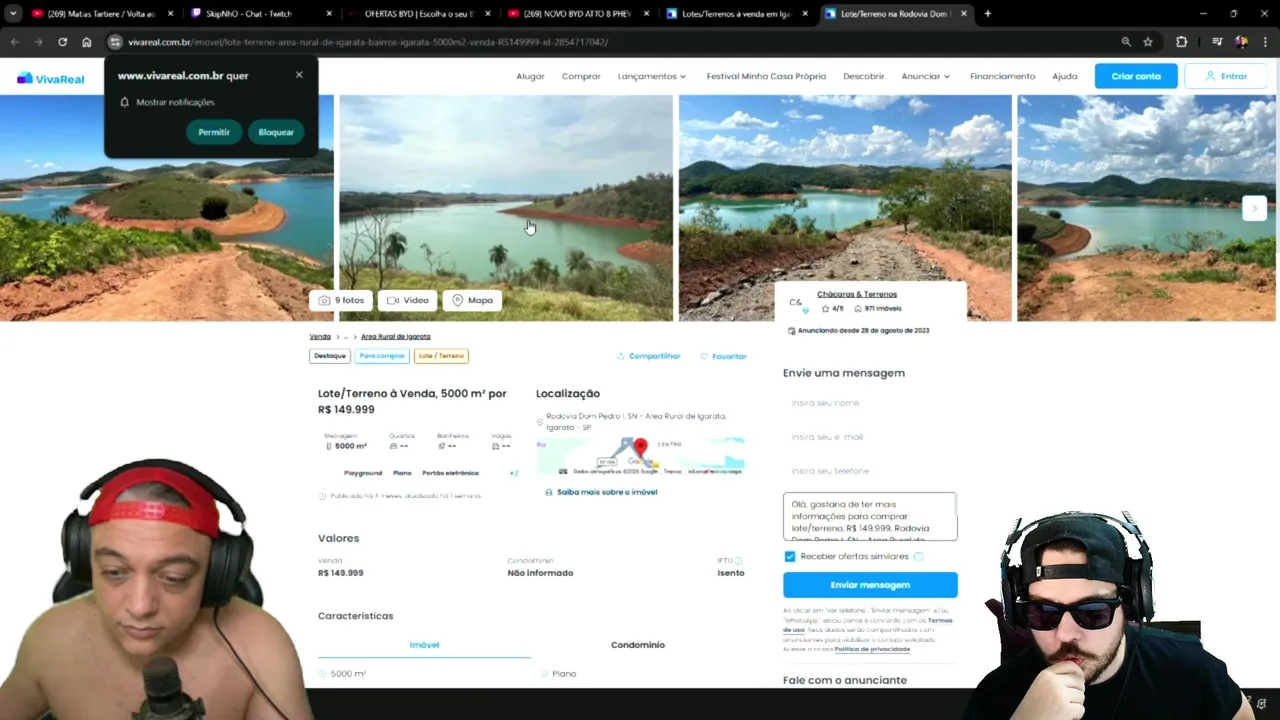Image resolution: width=1280 pixels, height=720 pixels.
Task: Reload the page with the browser refresh icon
Action: coord(62,42)
